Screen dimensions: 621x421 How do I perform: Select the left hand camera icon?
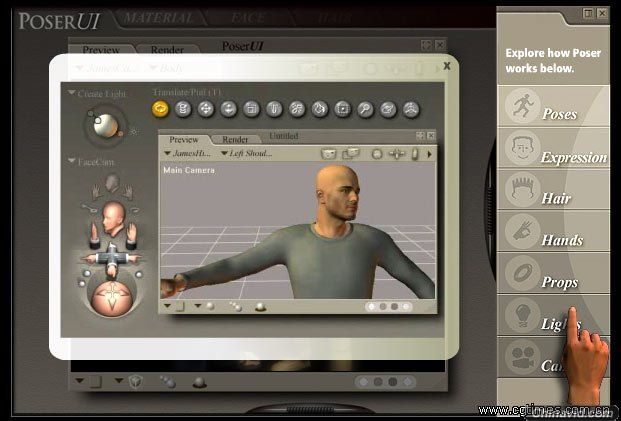tap(96, 192)
